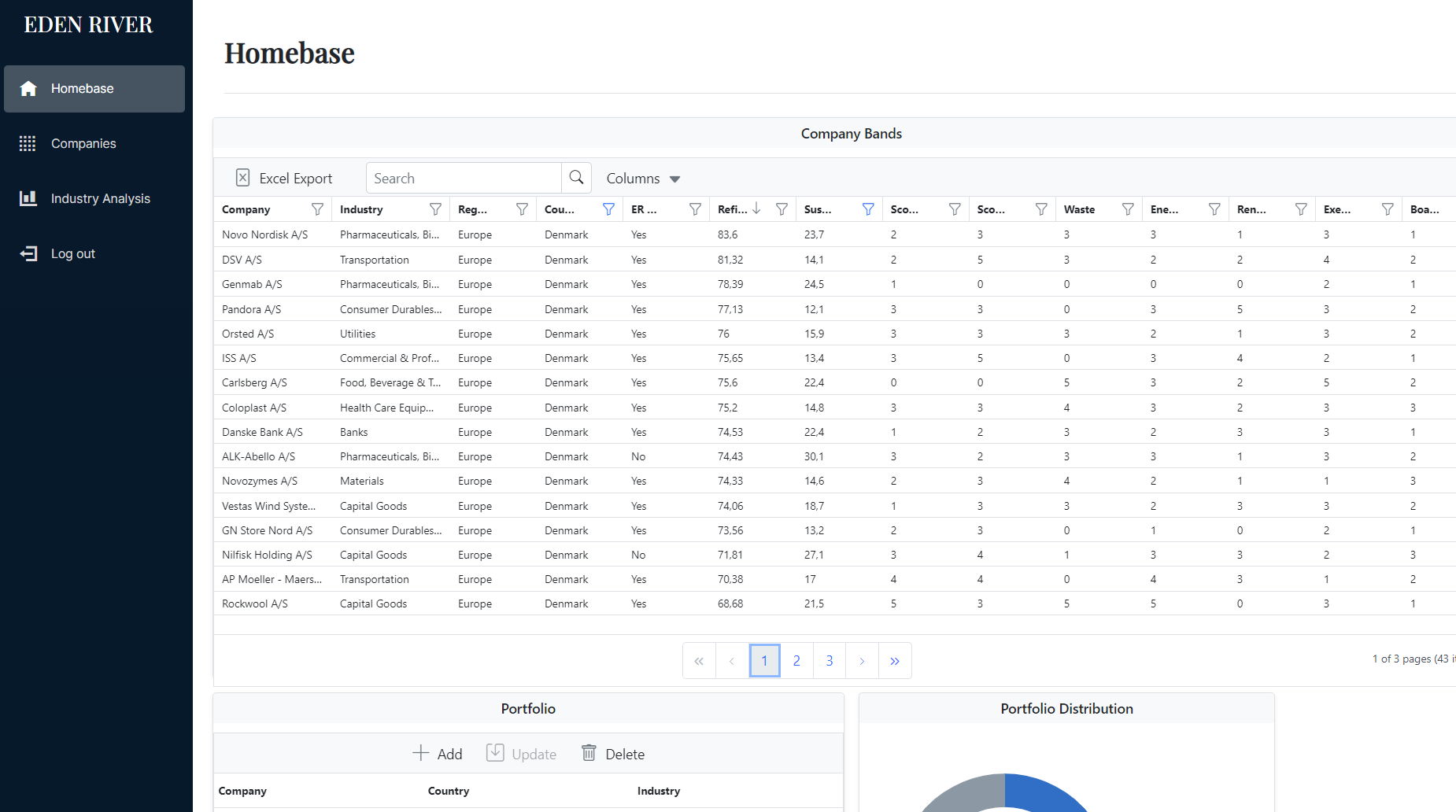This screenshot has height=812, width=1456.
Task: Open the Exe... column filter icon
Action: point(1388,209)
